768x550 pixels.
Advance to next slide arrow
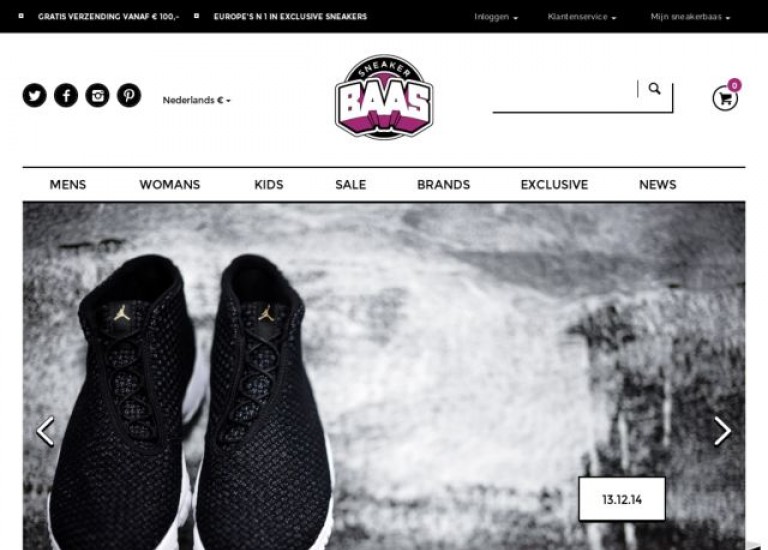(x=722, y=431)
